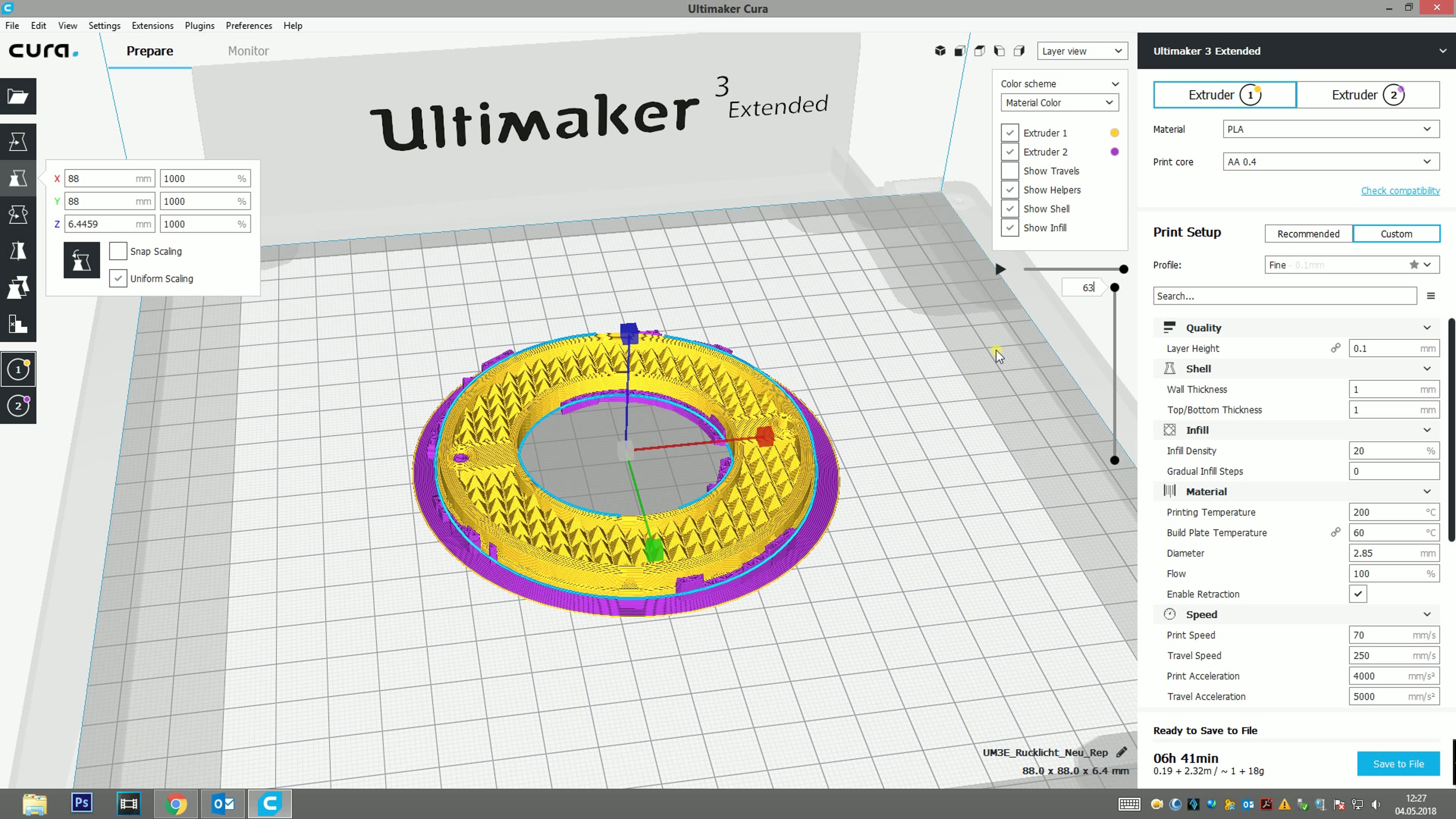This screenshot has height=819, width=1456.
Task: Click pencil icon to rename job
Action: [x=1122, y=752]
